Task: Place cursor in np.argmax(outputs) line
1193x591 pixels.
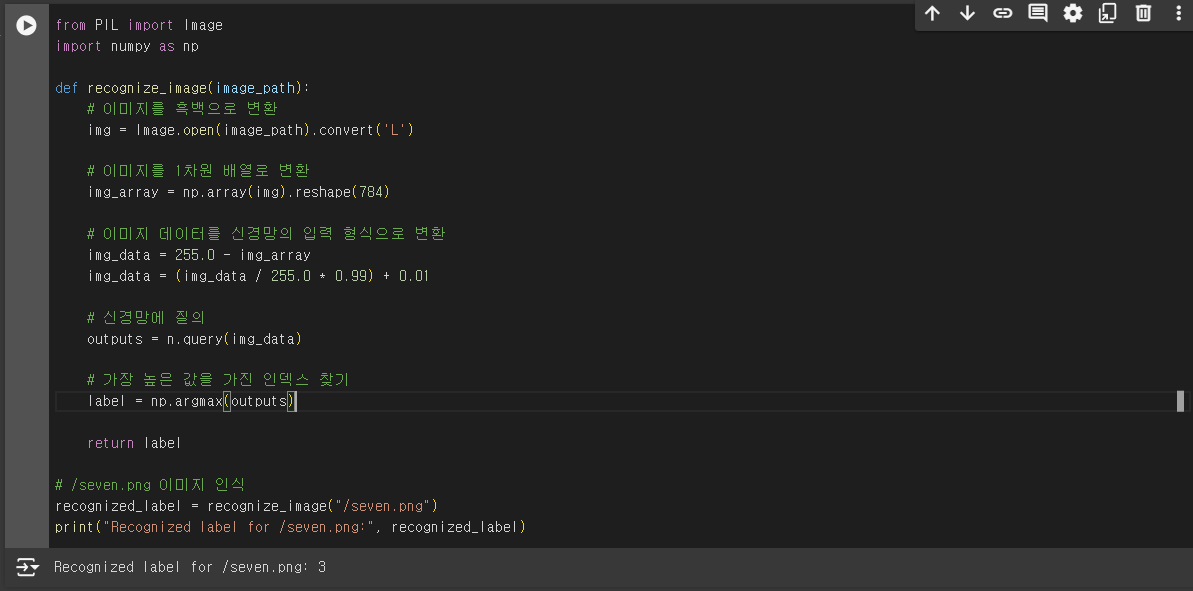Action: coord(191,401)
